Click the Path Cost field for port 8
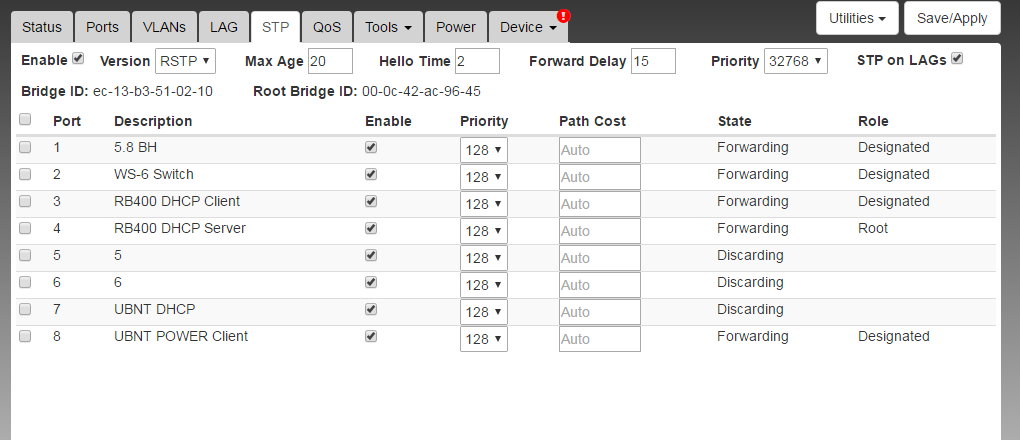This screenshot has height=440, width=1020. coord(599,339)
